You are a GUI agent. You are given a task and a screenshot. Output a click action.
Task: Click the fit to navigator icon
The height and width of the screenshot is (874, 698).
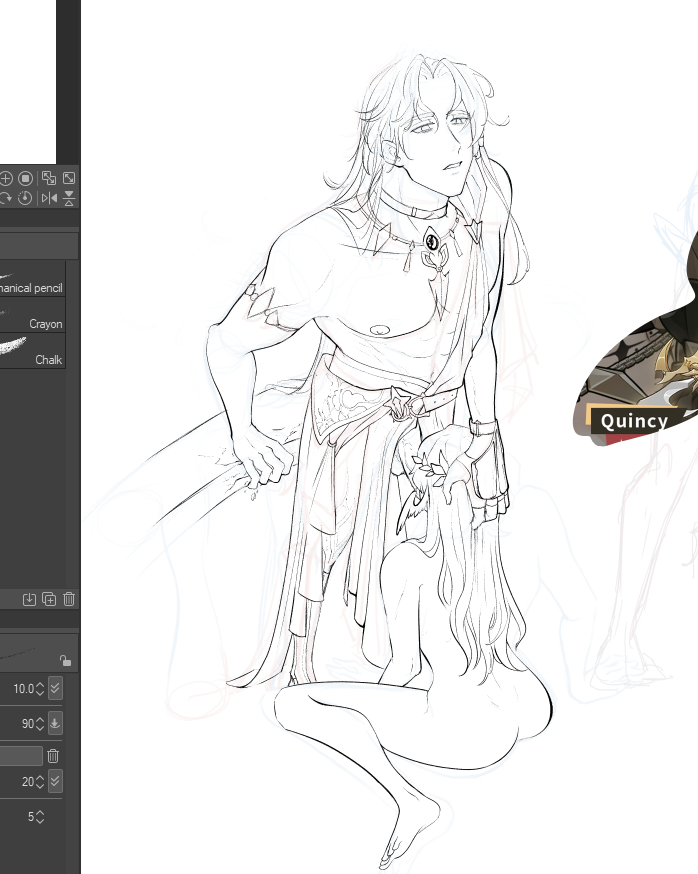tap(49, 179)
